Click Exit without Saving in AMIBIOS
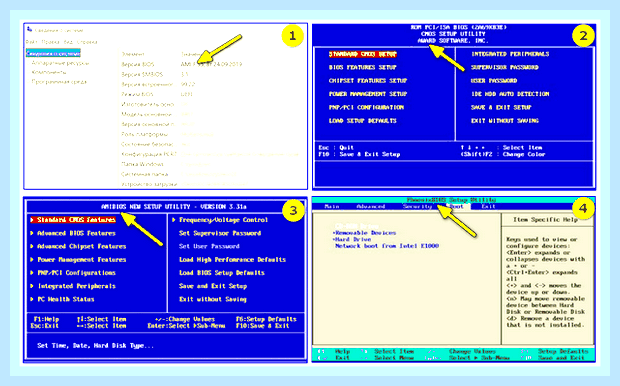The width and height of the screenshot is (620, 386). click(213, 299)
